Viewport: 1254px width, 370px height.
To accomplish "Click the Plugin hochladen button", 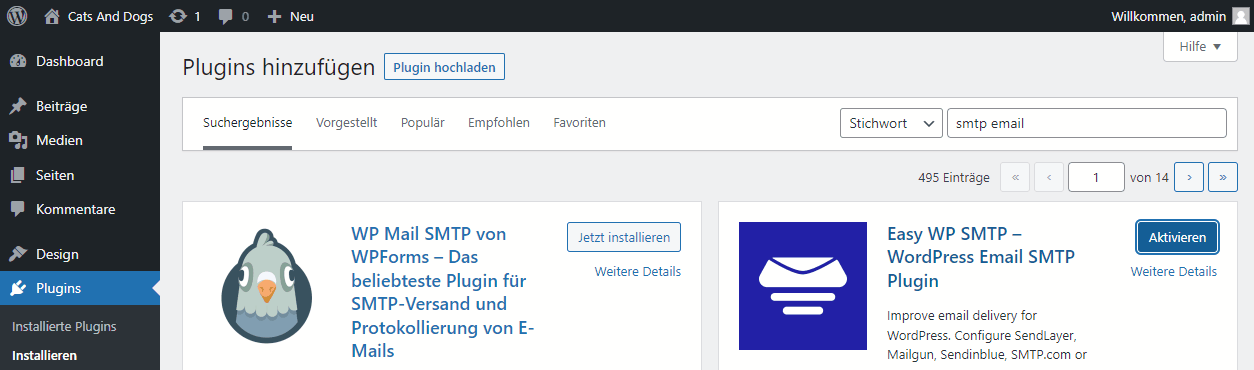I will [x=445, y=67].
